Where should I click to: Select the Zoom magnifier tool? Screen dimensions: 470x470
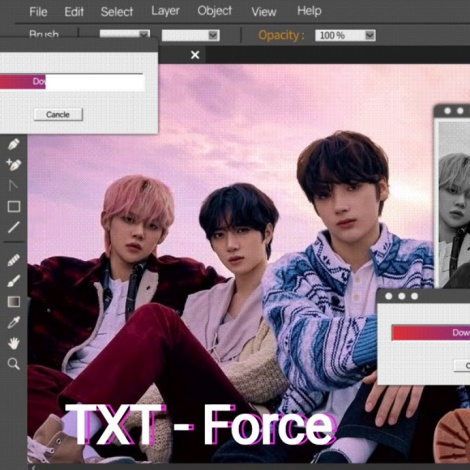click(x=13, y=364)
